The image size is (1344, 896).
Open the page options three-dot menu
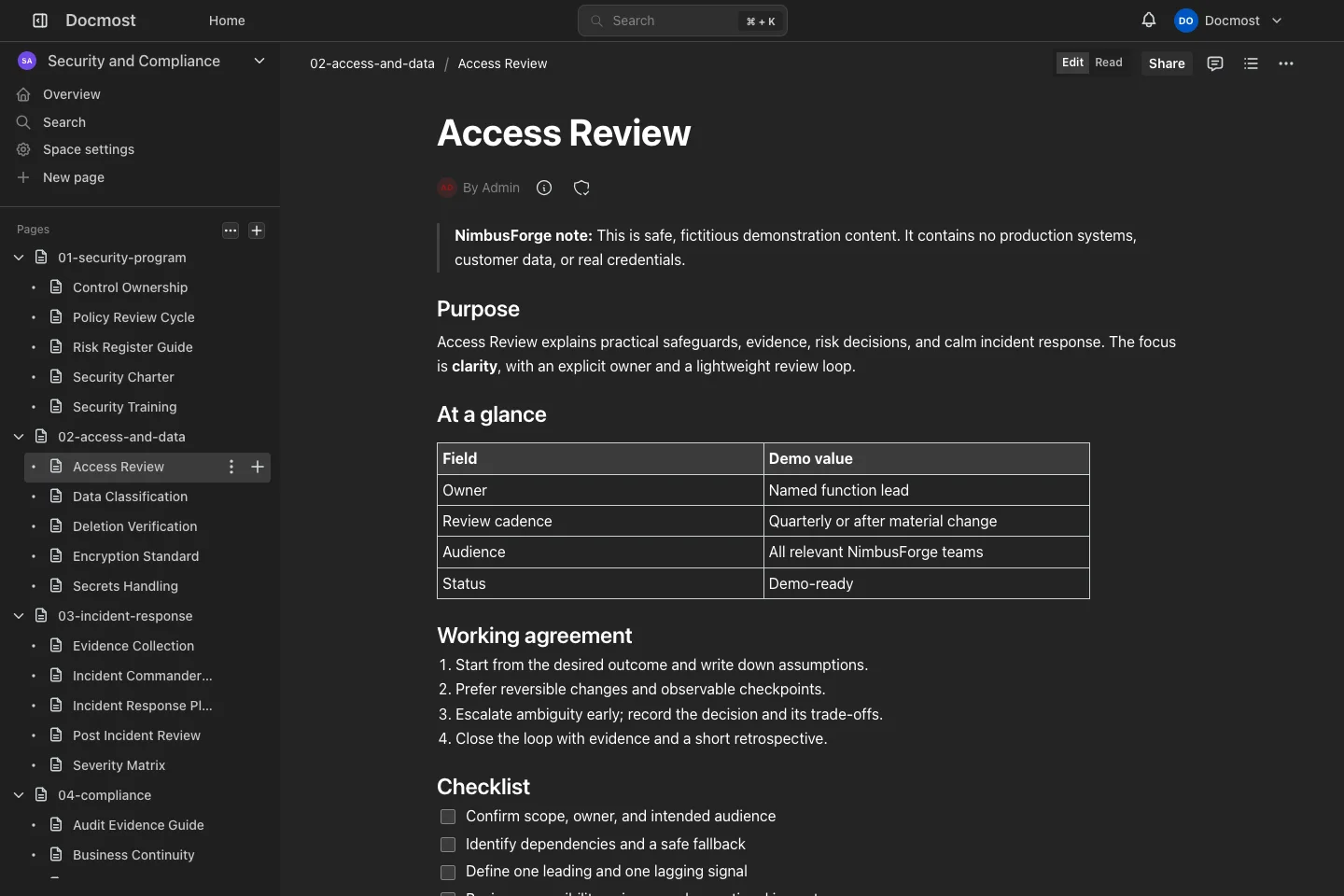pos(1286,63)
